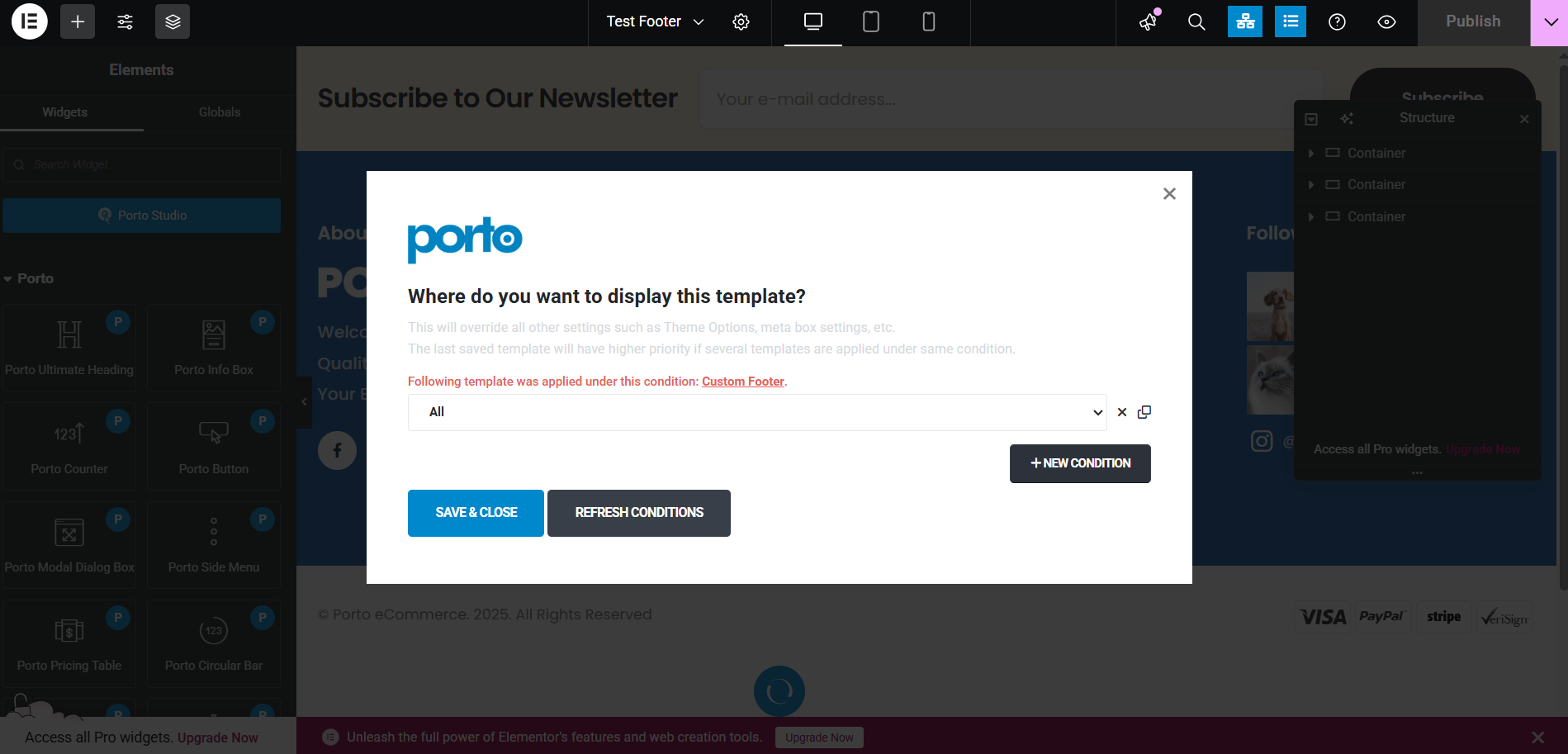Select Porto Ultimate Heading widget
The width and height of the screenshot is (1568, 754).
click(x=69, y=348)
